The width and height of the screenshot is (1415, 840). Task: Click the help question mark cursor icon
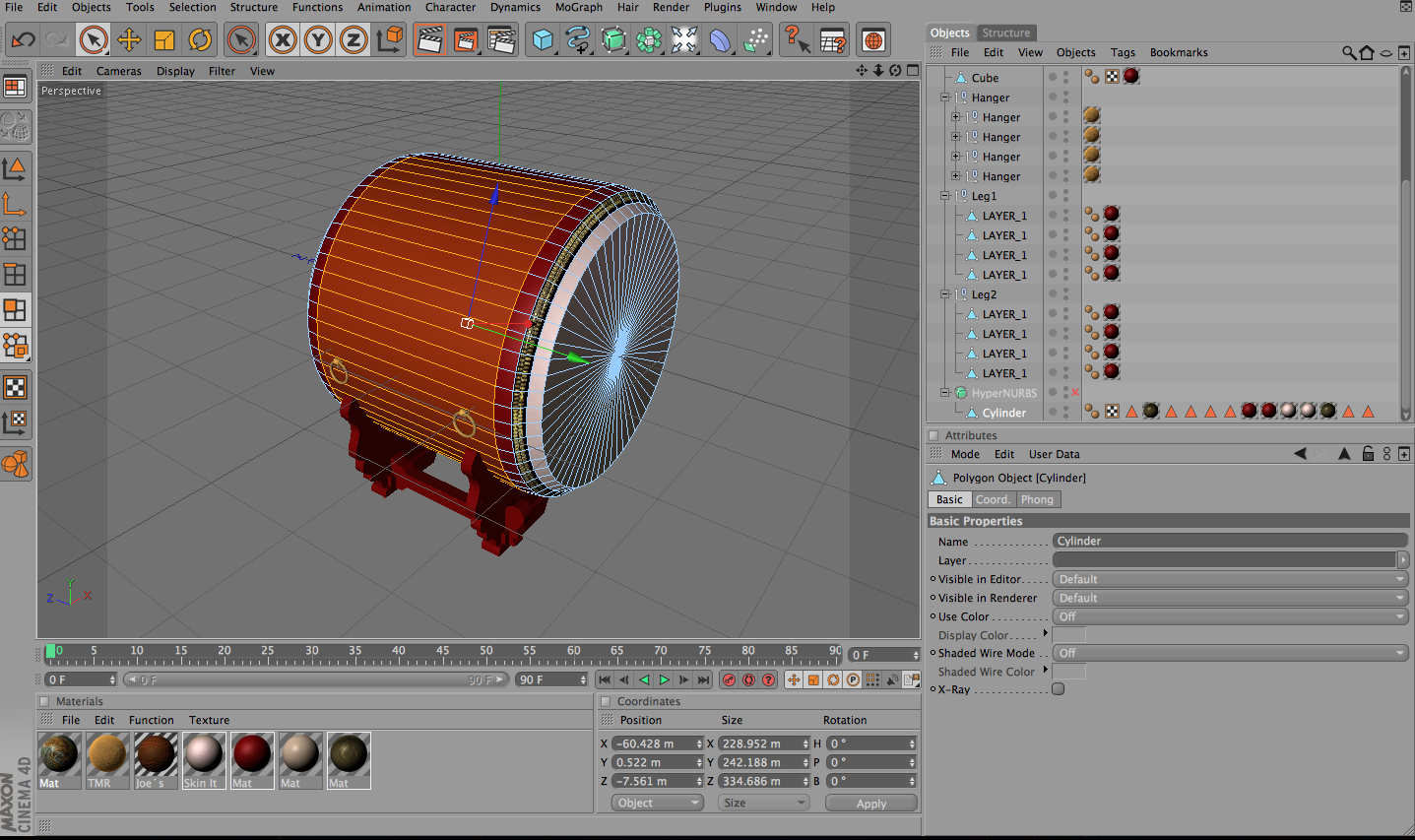pos(797,40)
